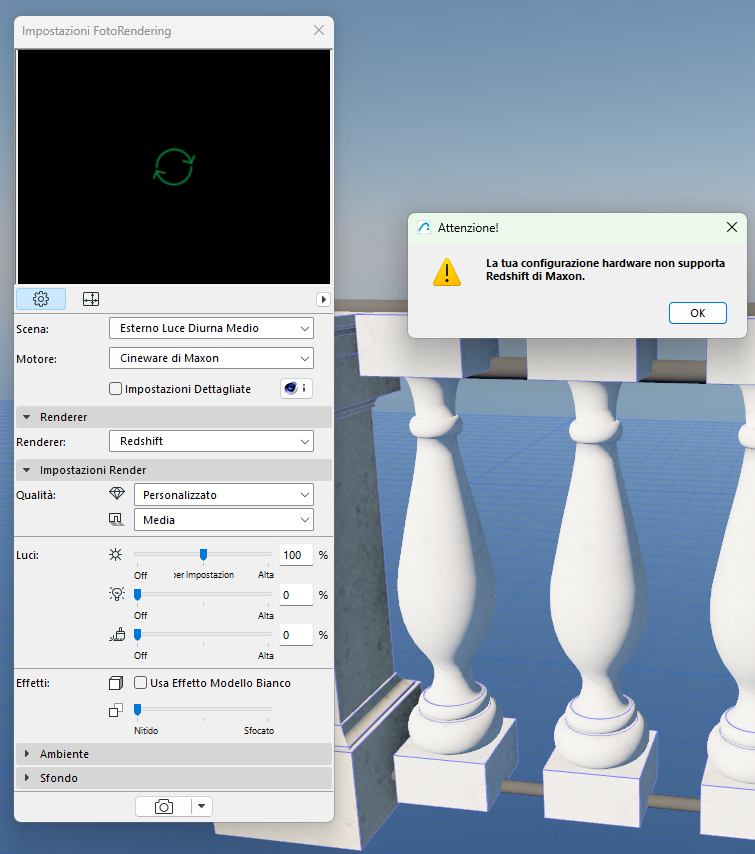The height and width of the screenshot is (854, 755).
Task: Click the white model cube icon
Action: [116, 683]
